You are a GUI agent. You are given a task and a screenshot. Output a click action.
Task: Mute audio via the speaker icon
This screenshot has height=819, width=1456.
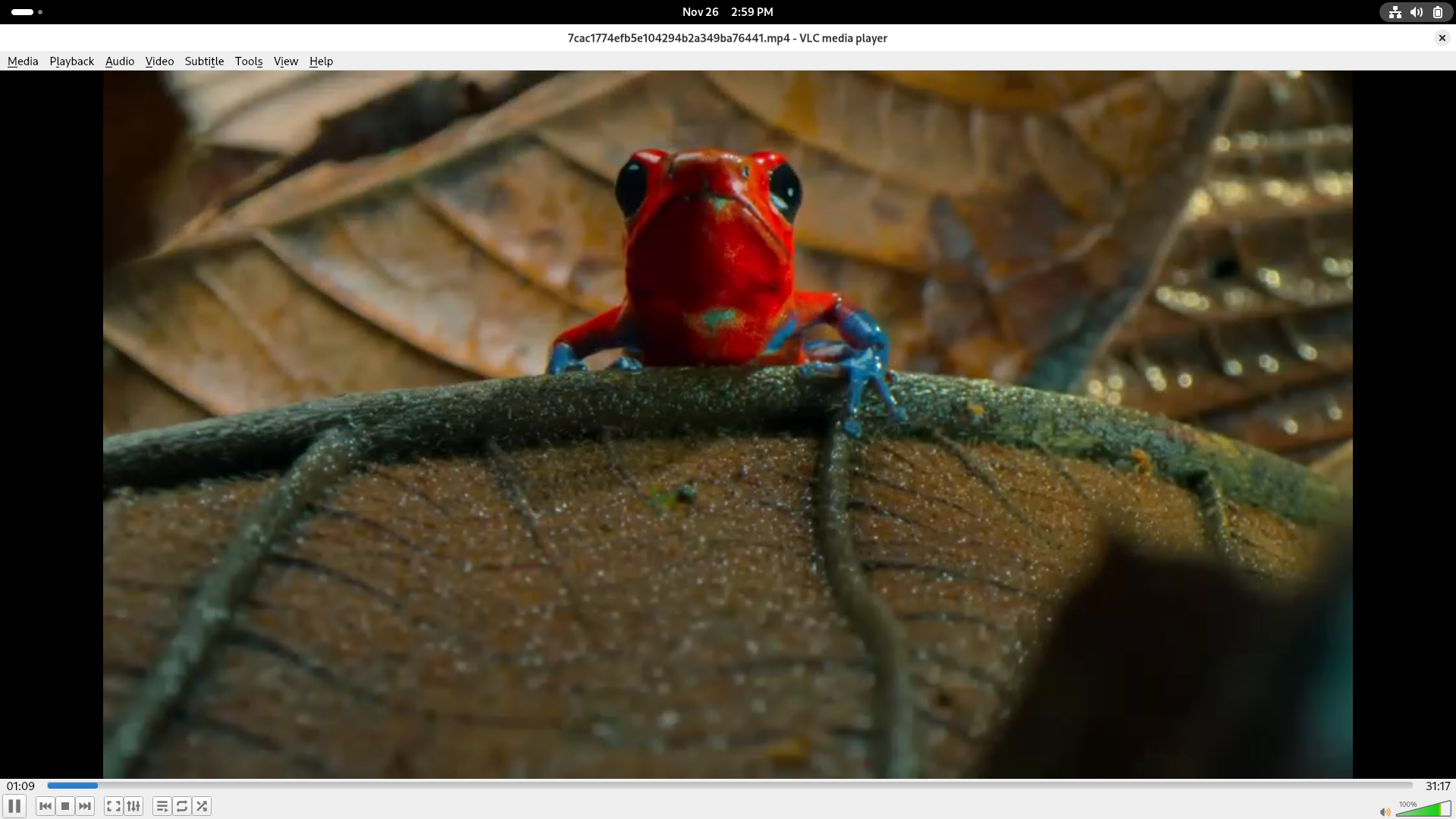pos(1385,811)
